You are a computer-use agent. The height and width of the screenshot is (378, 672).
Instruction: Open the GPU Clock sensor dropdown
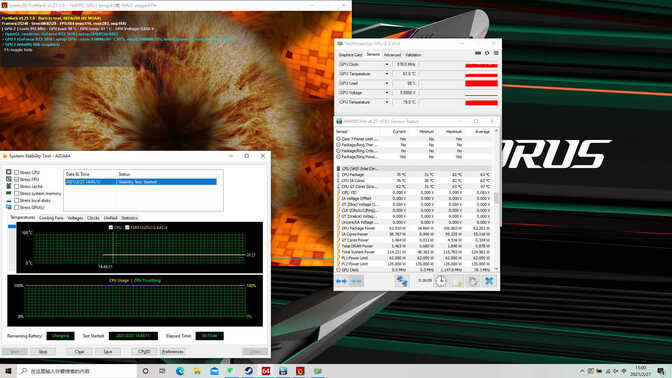[387, 64]
